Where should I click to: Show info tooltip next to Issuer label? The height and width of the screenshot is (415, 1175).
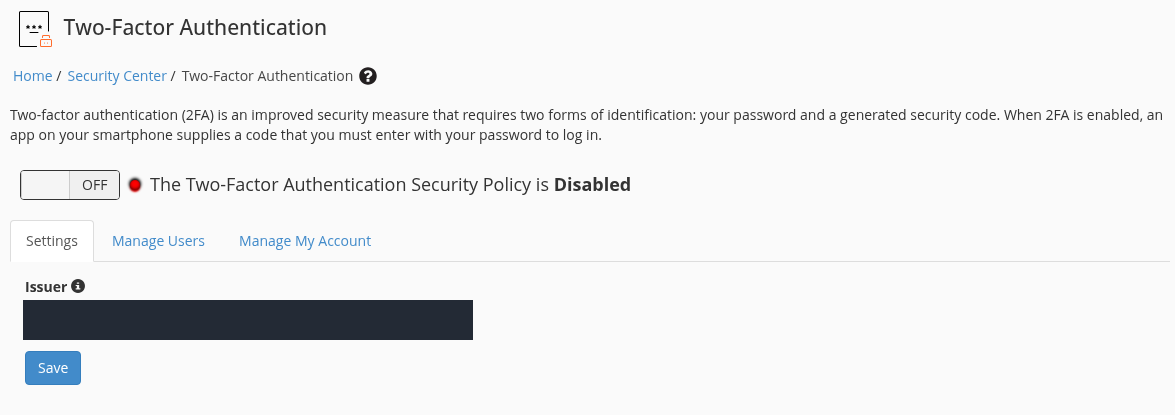coord(78,286)
